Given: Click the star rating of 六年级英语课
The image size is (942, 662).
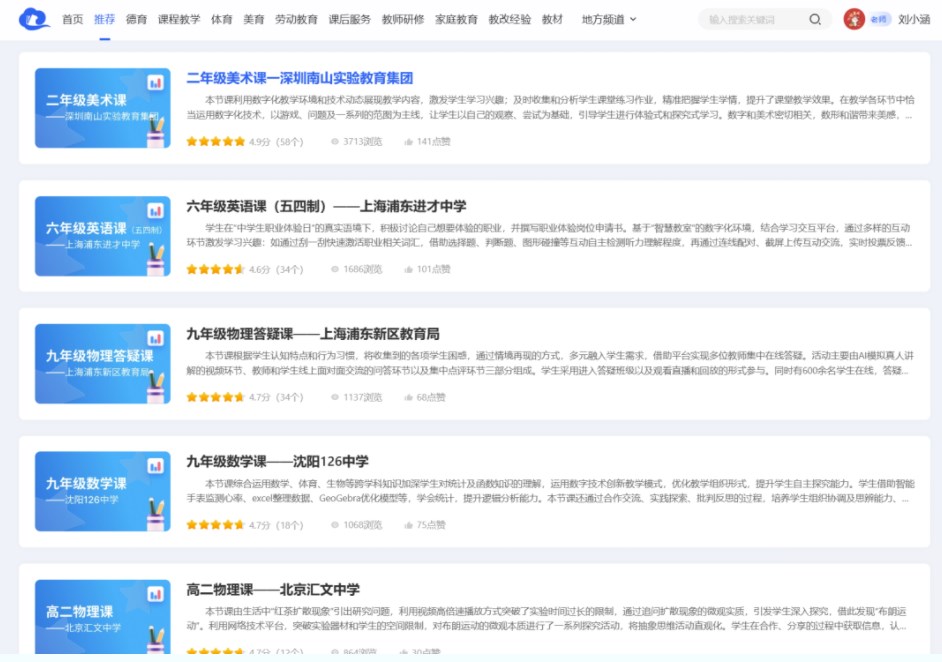Looking at the screenshot, I should (x=216, y=269).
